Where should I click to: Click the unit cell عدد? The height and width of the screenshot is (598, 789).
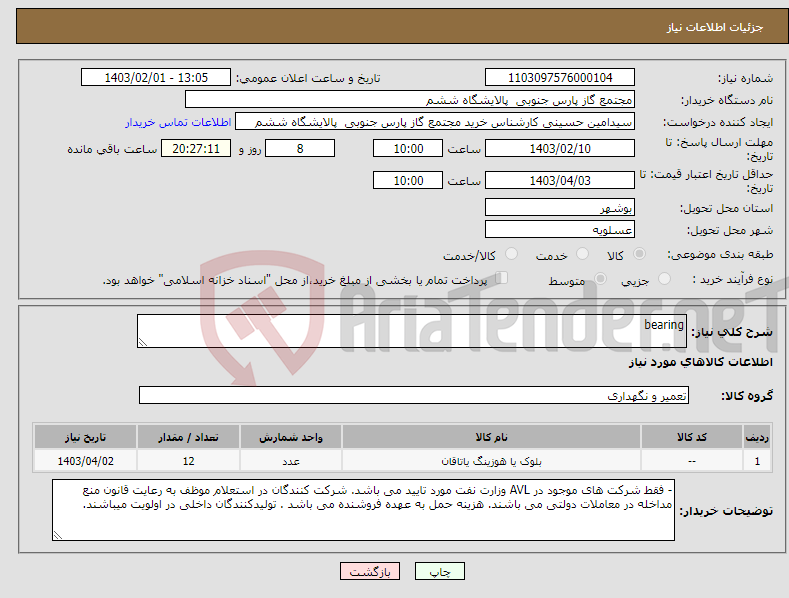point(291,461)
